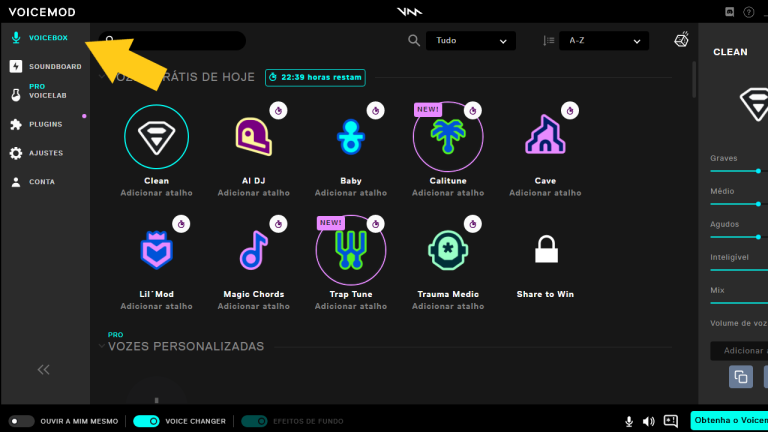This screenshot has width=768, height=432.
Task: Collapse the sidebar with double chevron
Action: tap(44, 370)
